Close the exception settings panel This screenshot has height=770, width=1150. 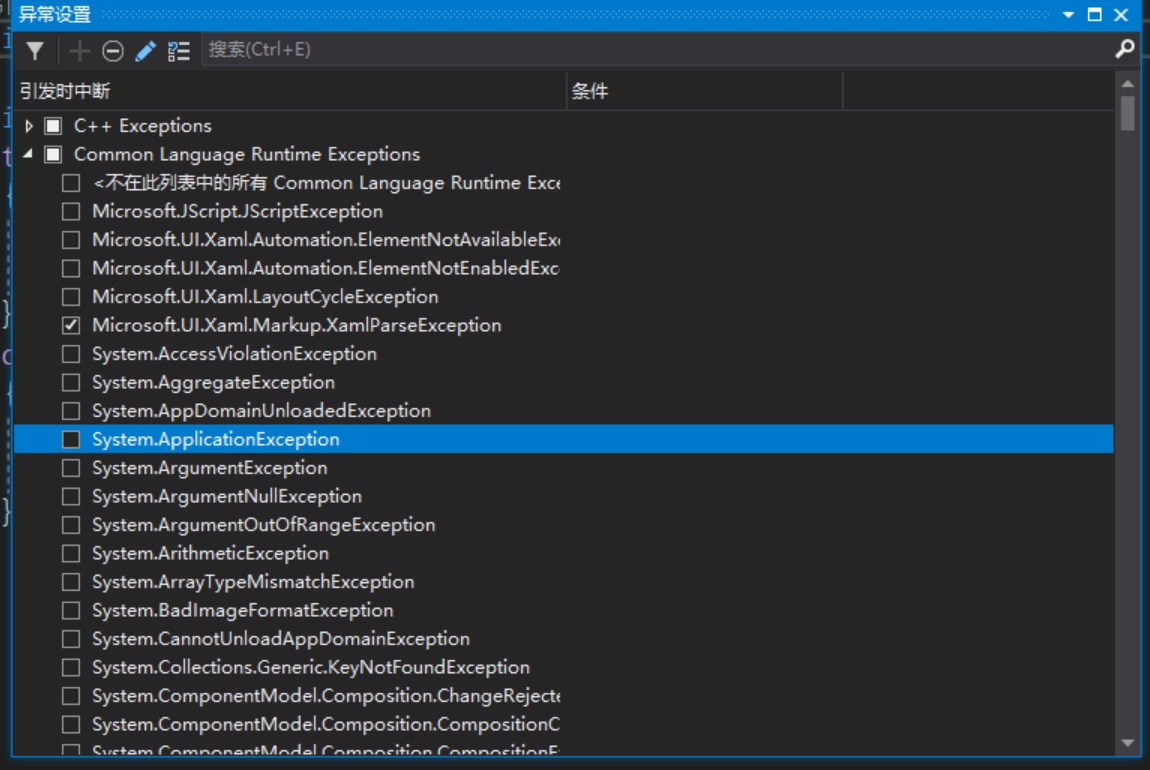coord(1121,15)
